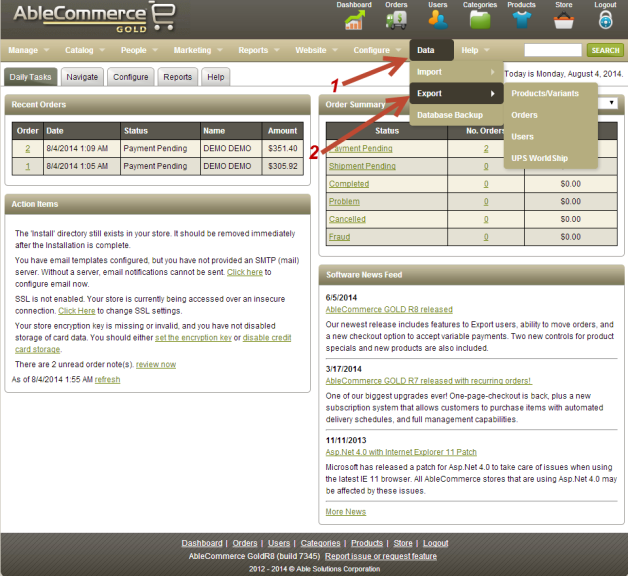Expand the Manage dropdown menu
628x576 pixels.
click(28, 50)
